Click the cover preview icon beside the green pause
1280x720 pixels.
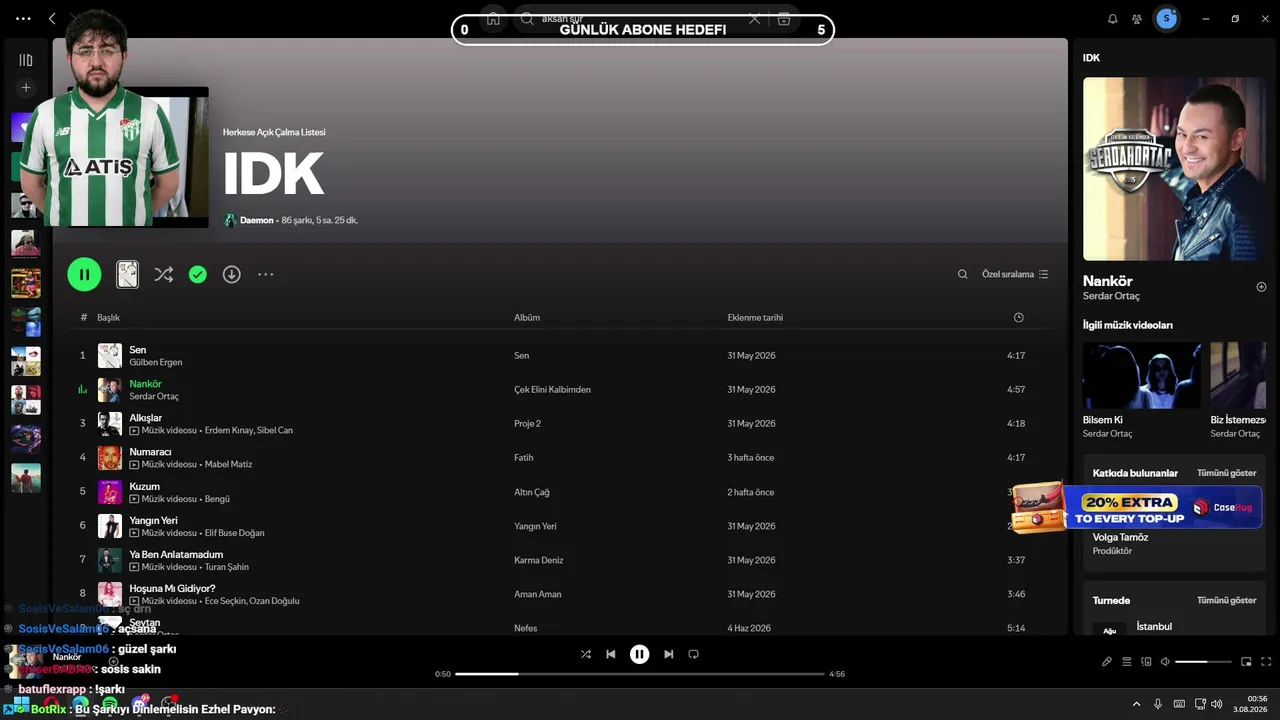pos(127,274)
